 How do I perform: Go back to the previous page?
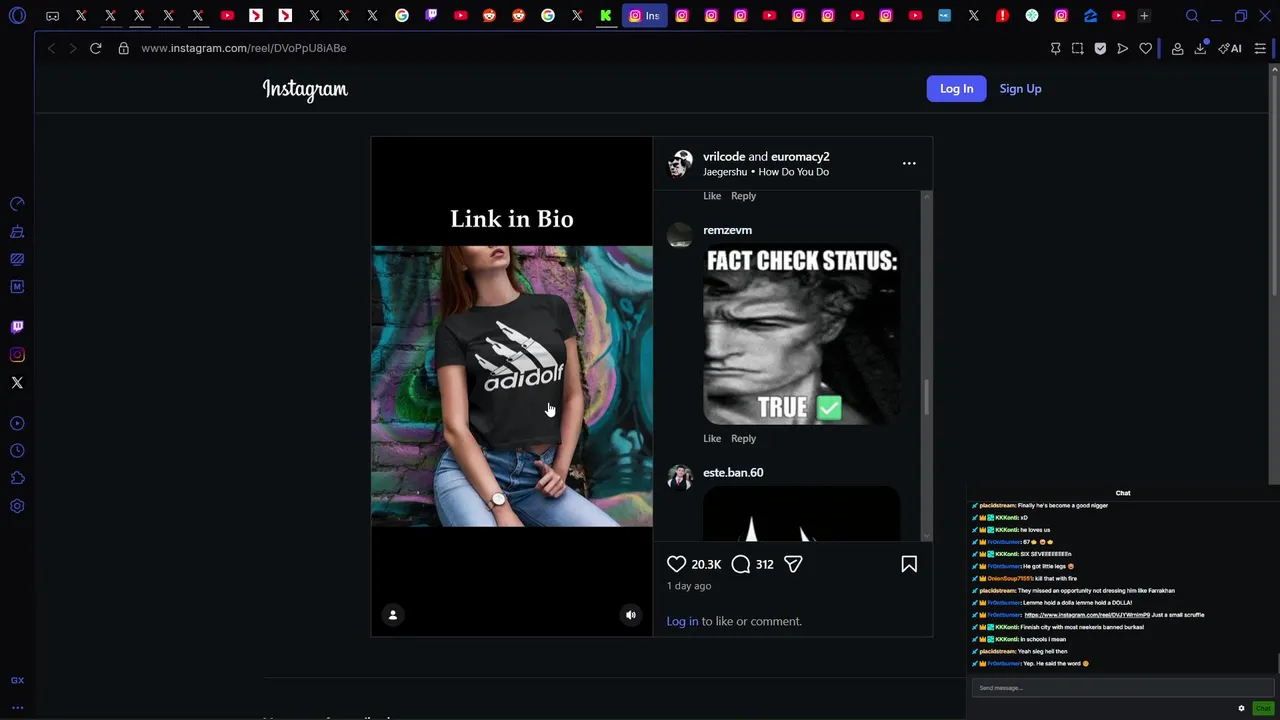pos(51,48)
